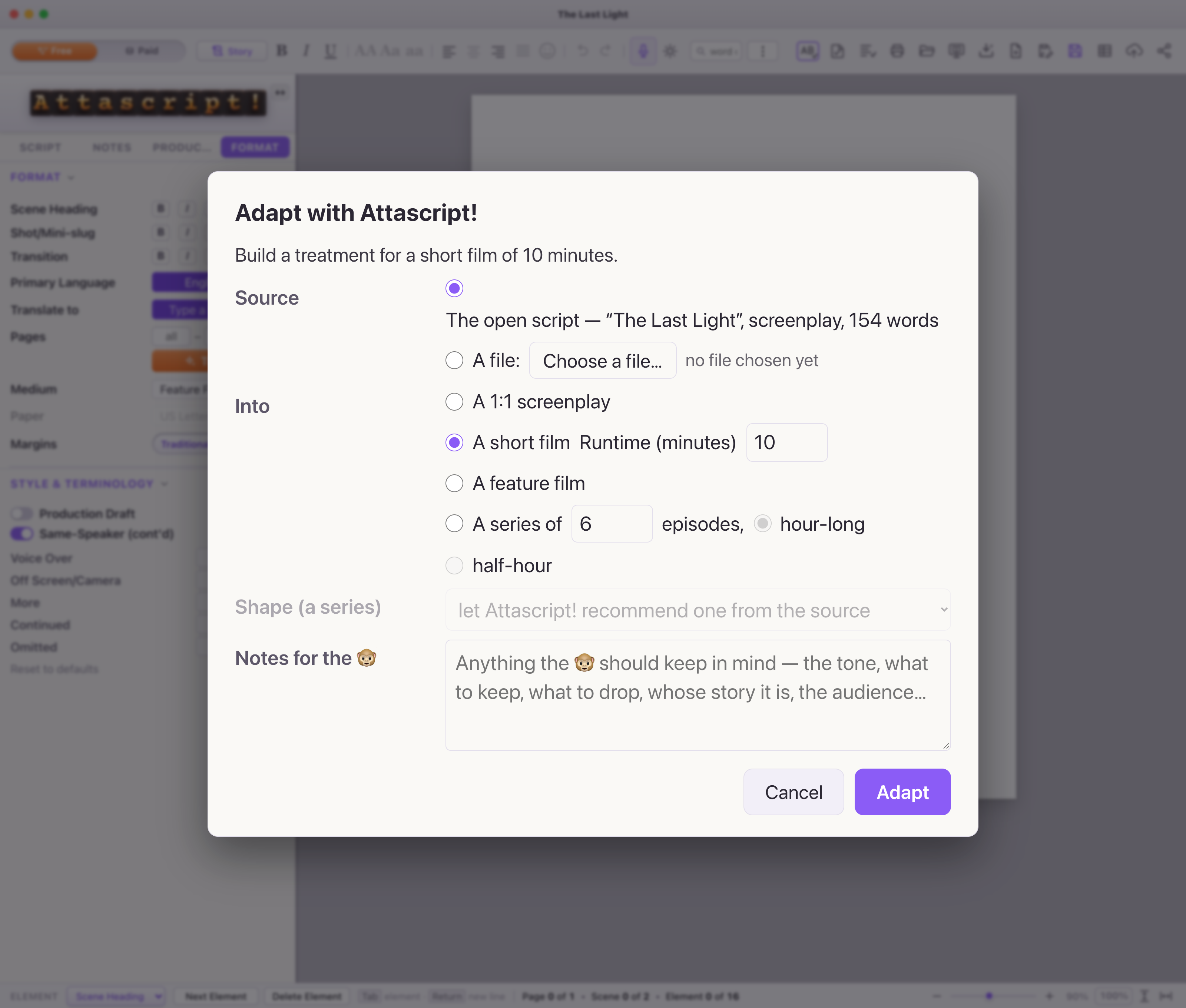This screenshot has height=1008, width=1186.
Task: Click the Redo arrow in the toolbar
Action: 606,51
